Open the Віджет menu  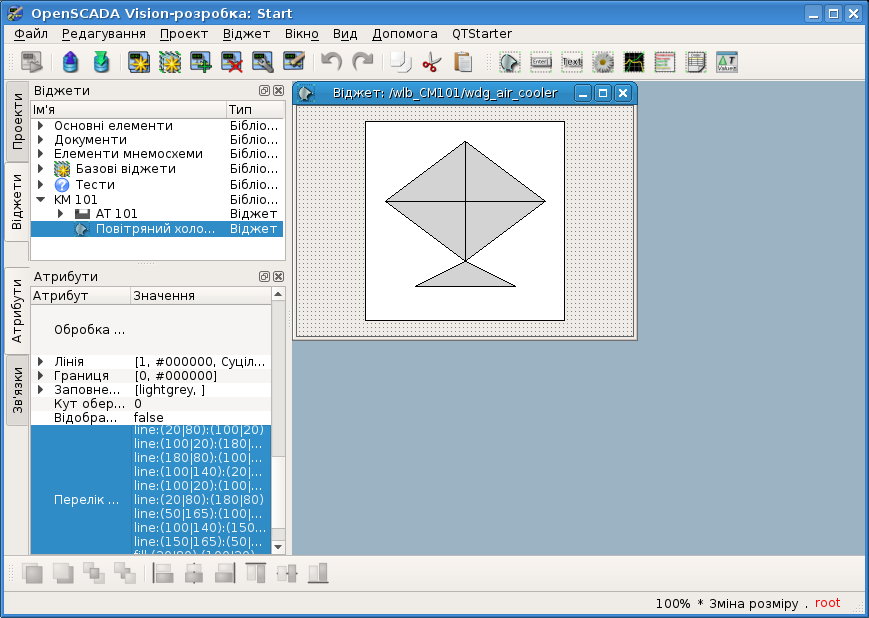(246, 33)
